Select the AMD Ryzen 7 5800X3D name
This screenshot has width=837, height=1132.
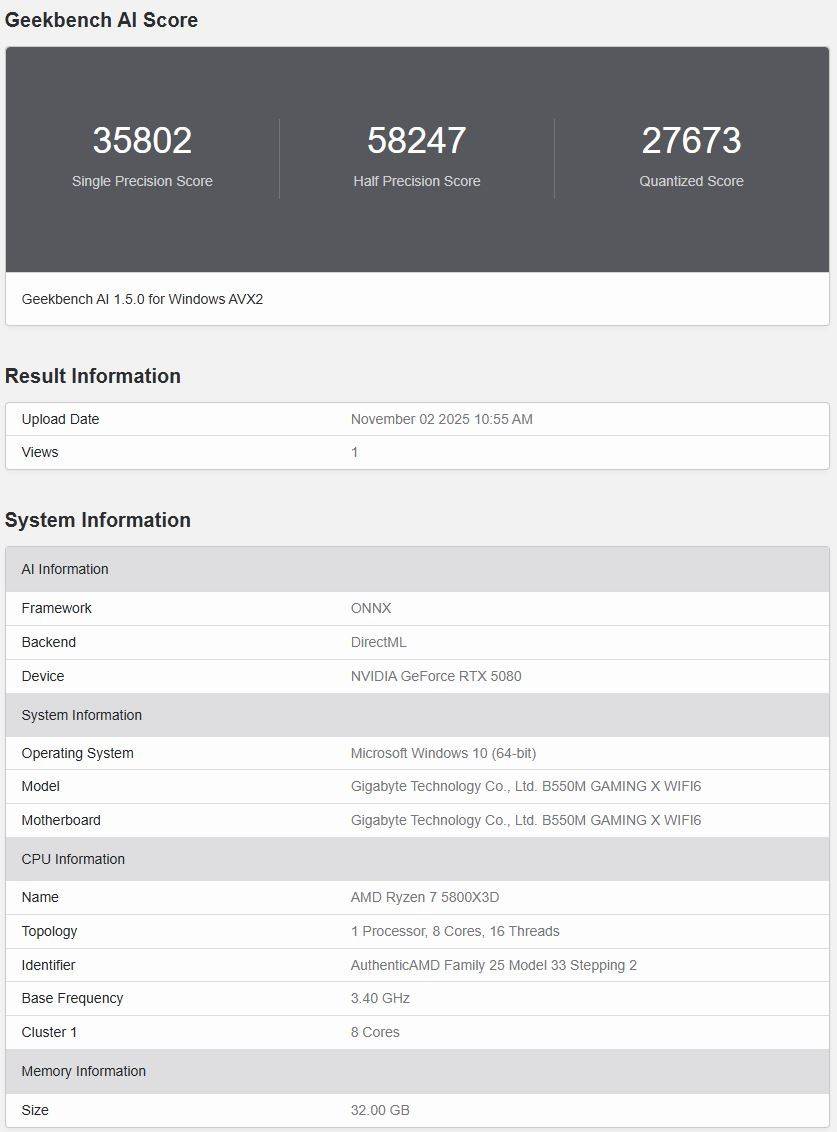(x=424, y=897)
